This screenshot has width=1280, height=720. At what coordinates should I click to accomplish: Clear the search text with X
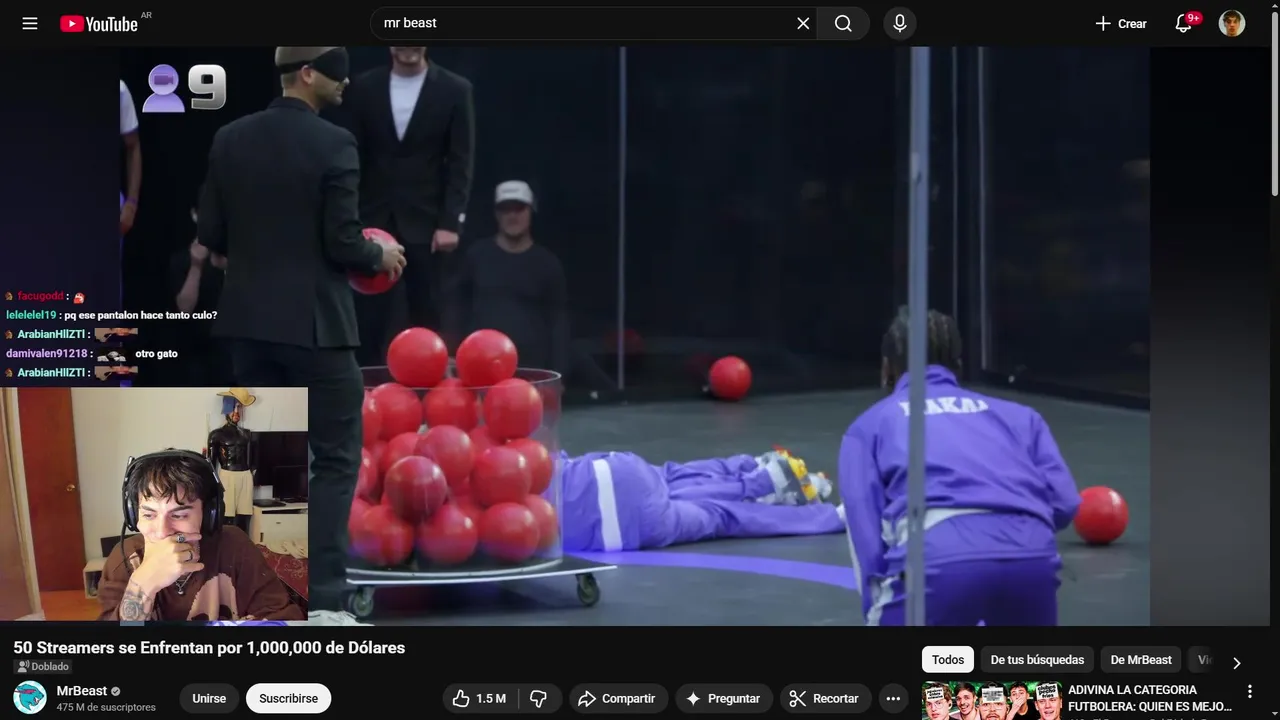pos(803,23)
